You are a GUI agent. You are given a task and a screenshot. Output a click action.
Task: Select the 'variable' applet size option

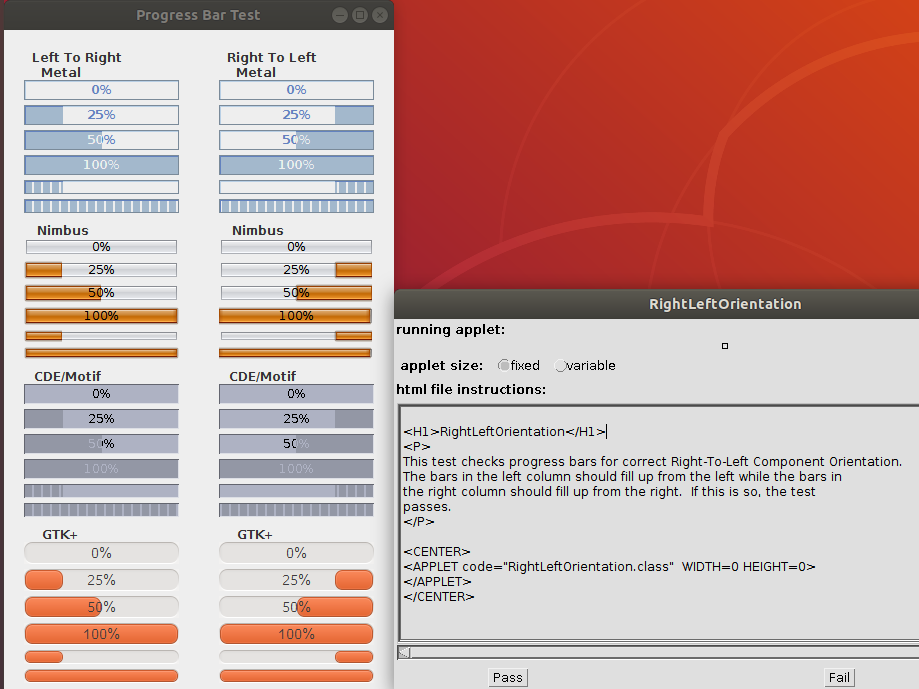pos(560,366)
